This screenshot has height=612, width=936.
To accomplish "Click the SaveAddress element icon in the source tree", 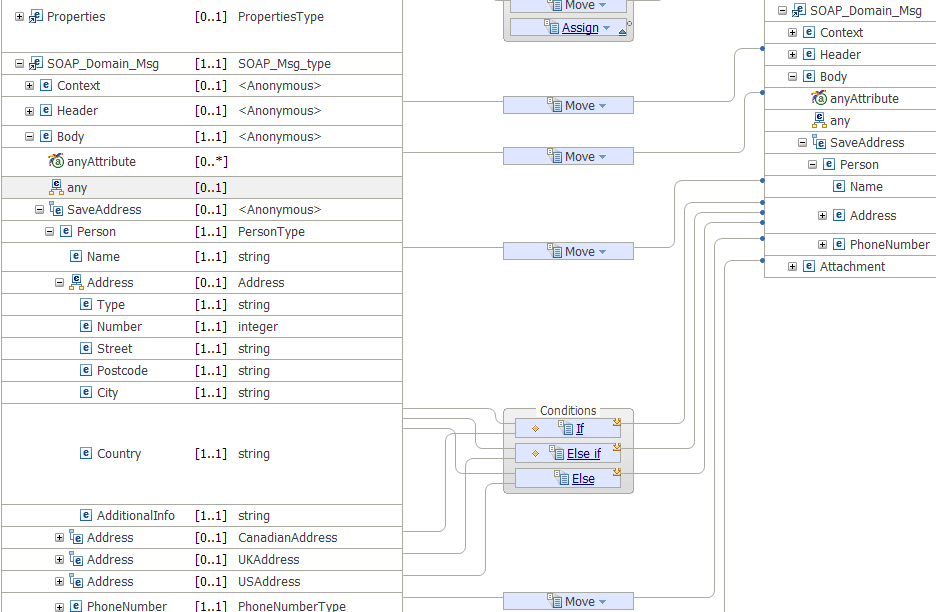I will coord(56,210).
